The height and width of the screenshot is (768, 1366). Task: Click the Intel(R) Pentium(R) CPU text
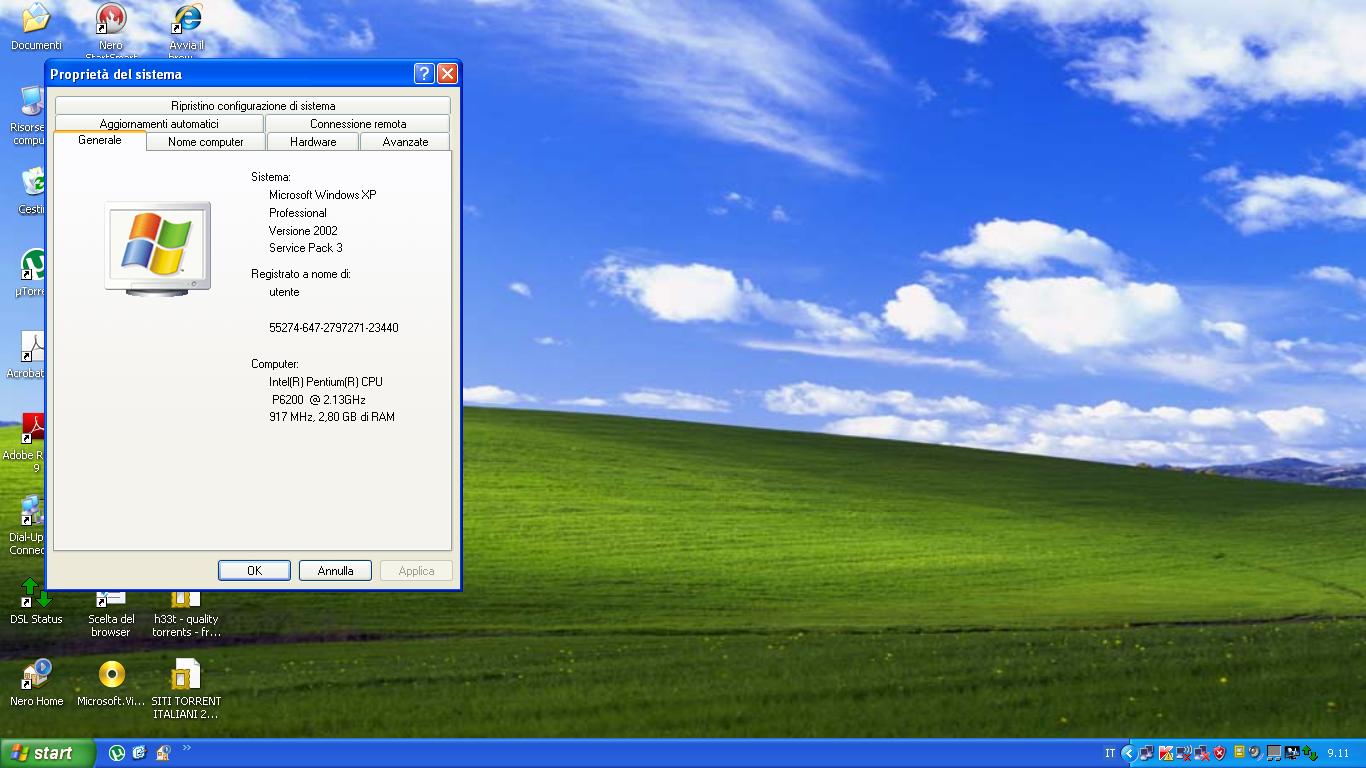coord(326,381)
